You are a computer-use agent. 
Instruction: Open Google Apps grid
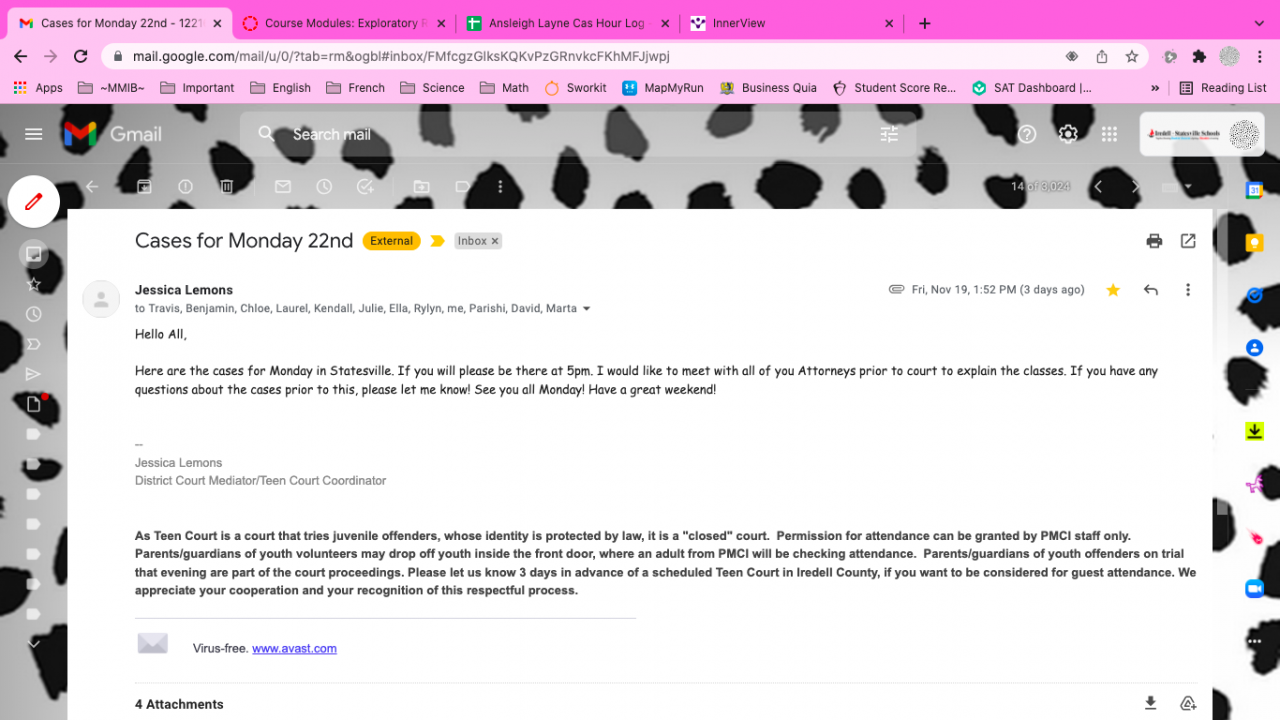click(1109, 134)
